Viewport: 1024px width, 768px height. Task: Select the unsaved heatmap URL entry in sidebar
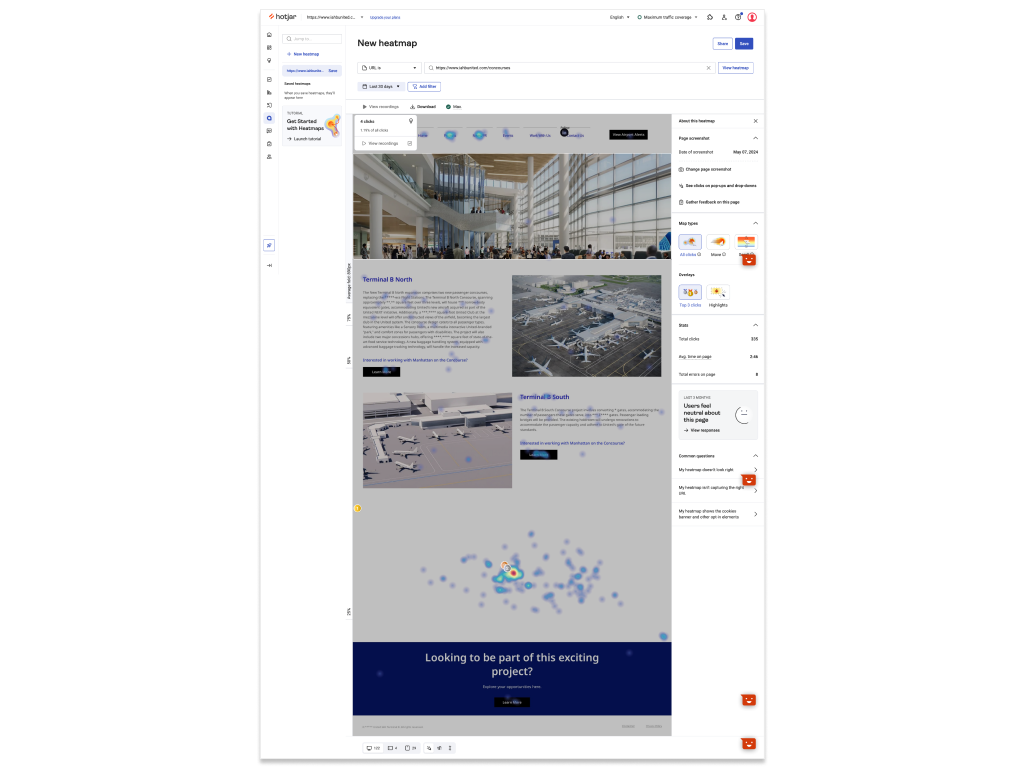click(x=305, y=71)
